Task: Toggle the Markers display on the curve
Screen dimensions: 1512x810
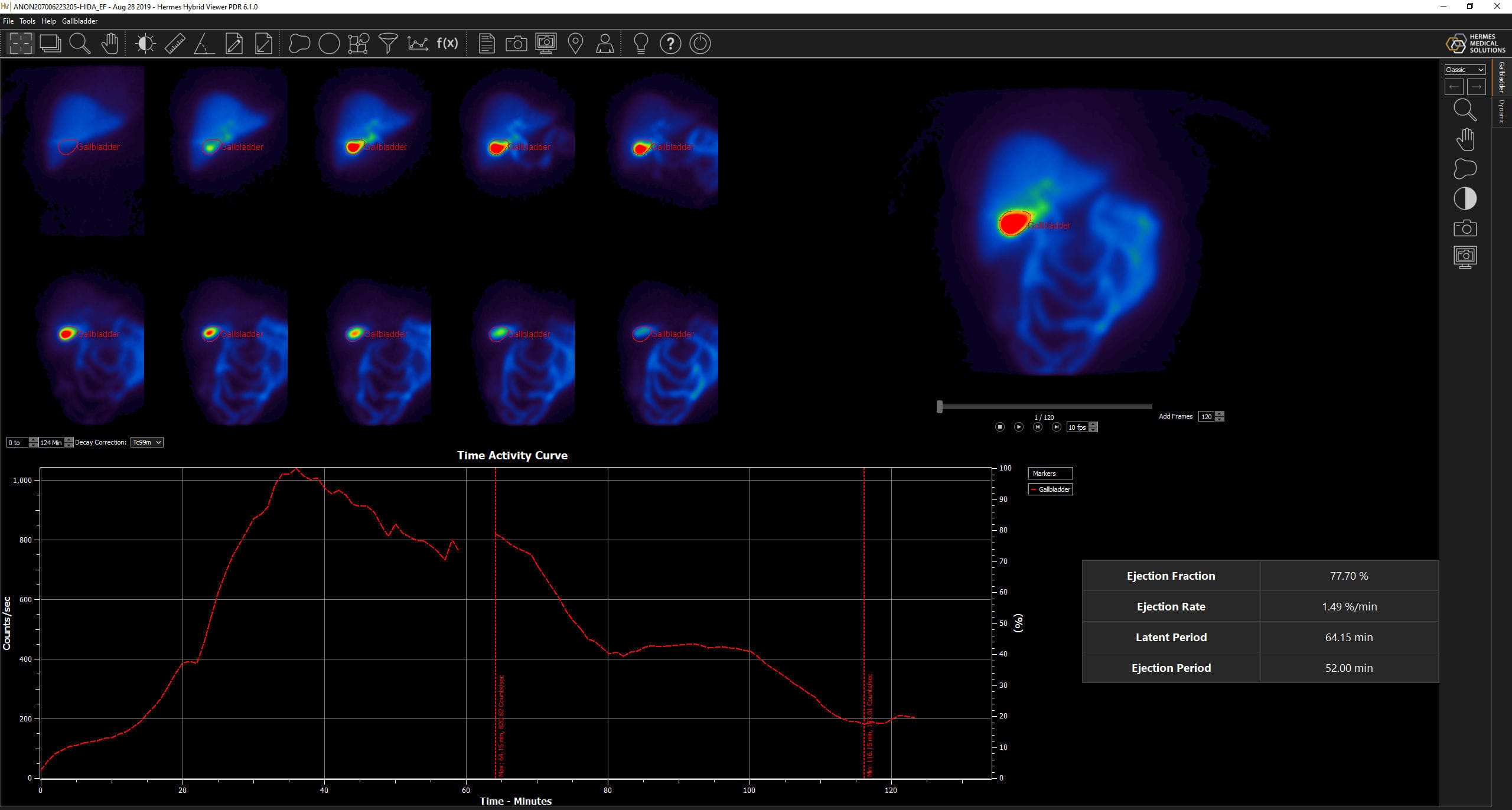Action: [1050, 473]
